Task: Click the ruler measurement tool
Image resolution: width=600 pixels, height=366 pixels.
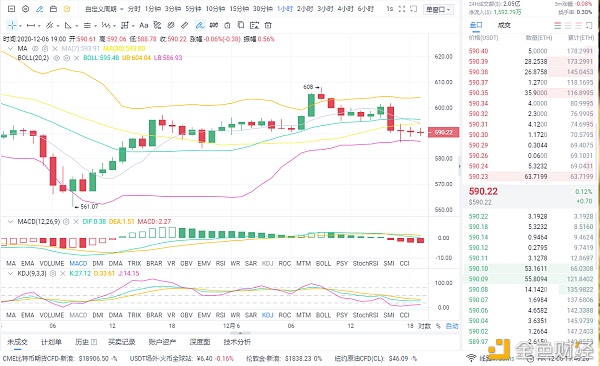Action: click(184, 25)
